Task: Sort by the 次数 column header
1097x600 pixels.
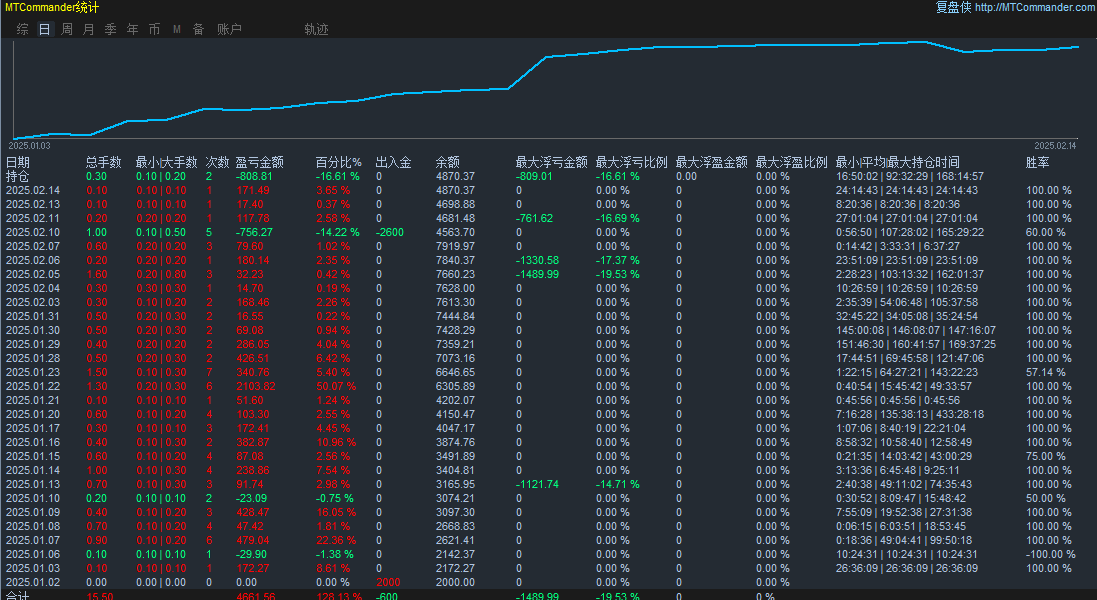Action: click(218, 162)
